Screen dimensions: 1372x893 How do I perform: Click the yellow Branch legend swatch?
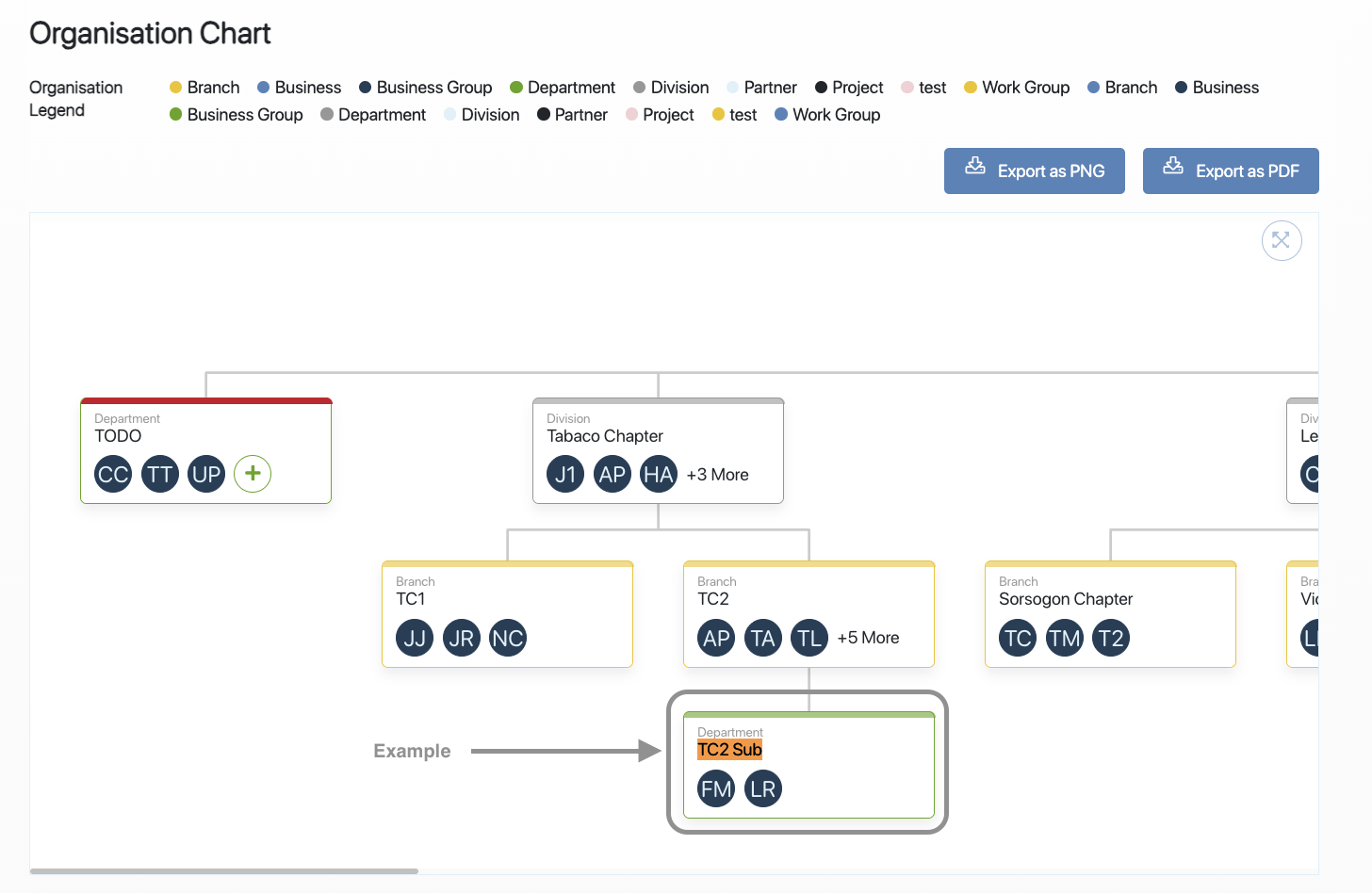coord(175,88)
